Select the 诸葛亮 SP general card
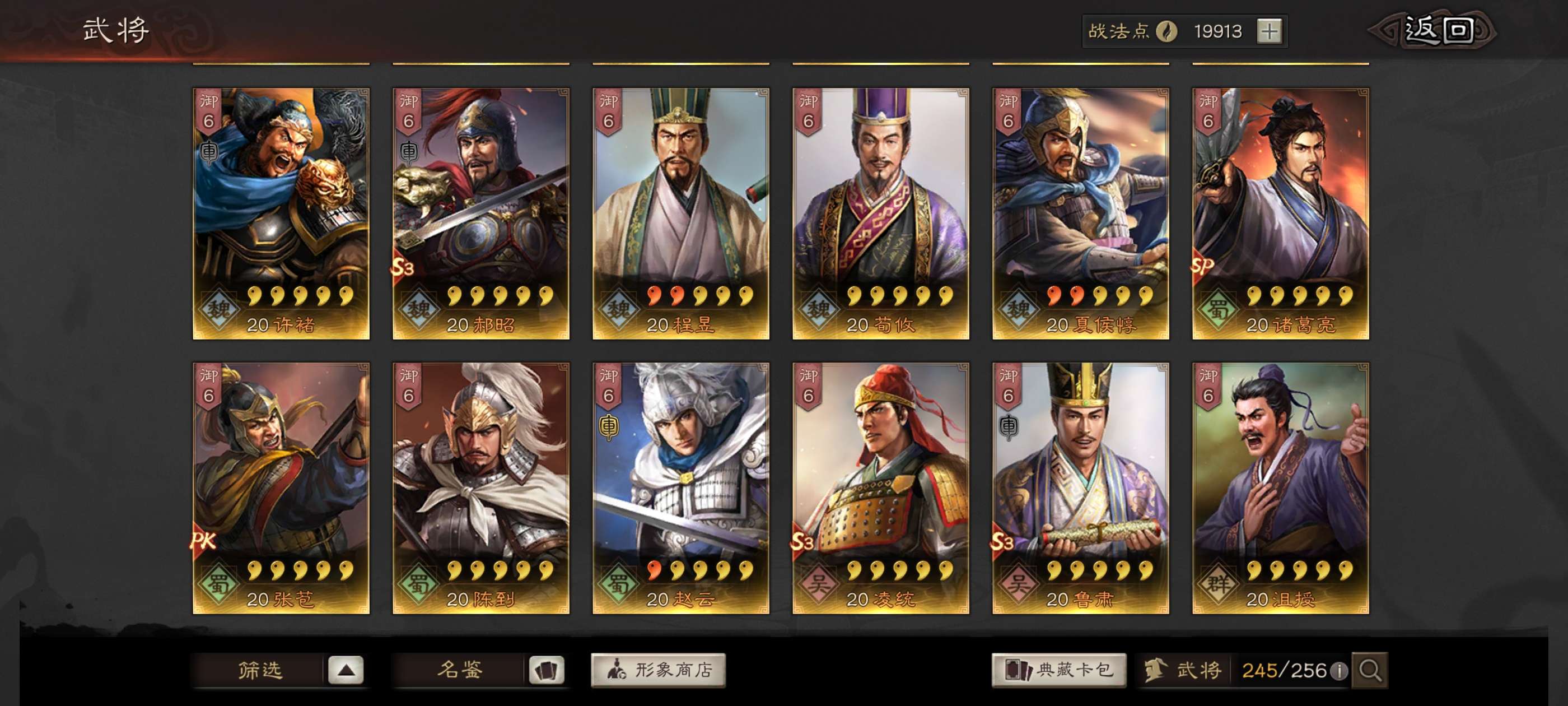Image resolution: width=1568 pixels, height=706 pixels. (x=1280, y=214)
